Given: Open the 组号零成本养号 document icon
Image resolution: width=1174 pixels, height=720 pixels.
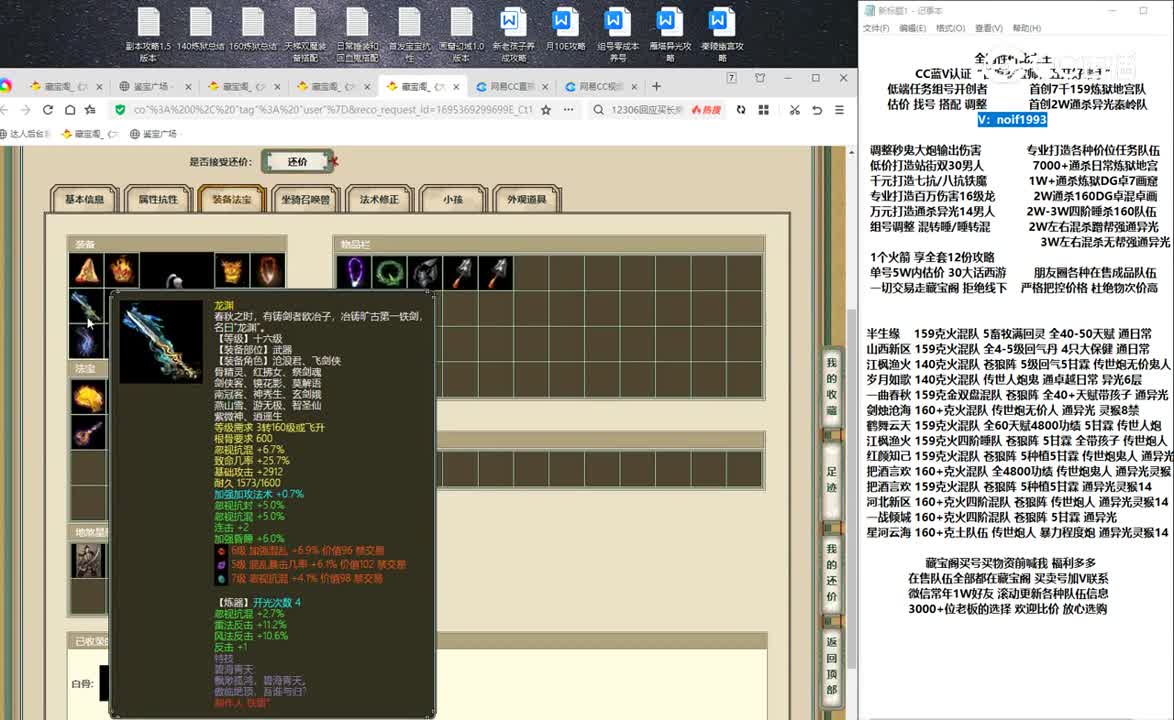Looking at the screenshot, I should 618,34.
